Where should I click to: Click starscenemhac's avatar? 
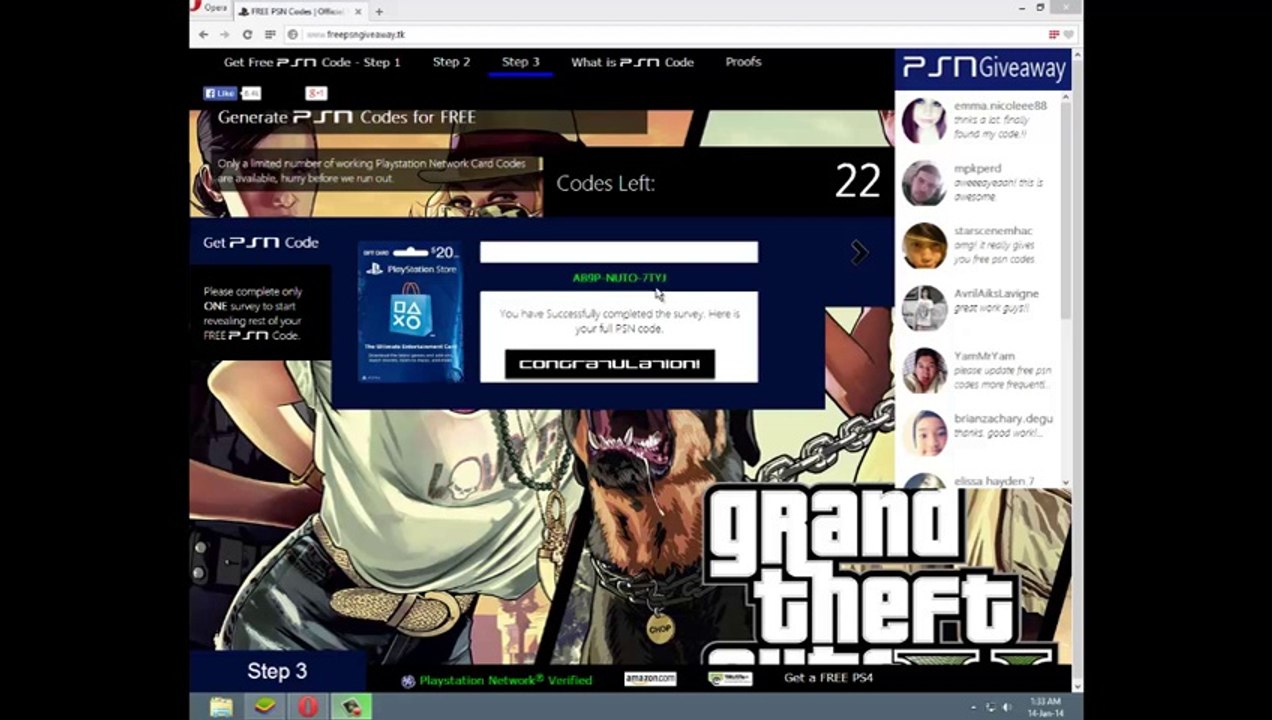(x=924, y=246)
